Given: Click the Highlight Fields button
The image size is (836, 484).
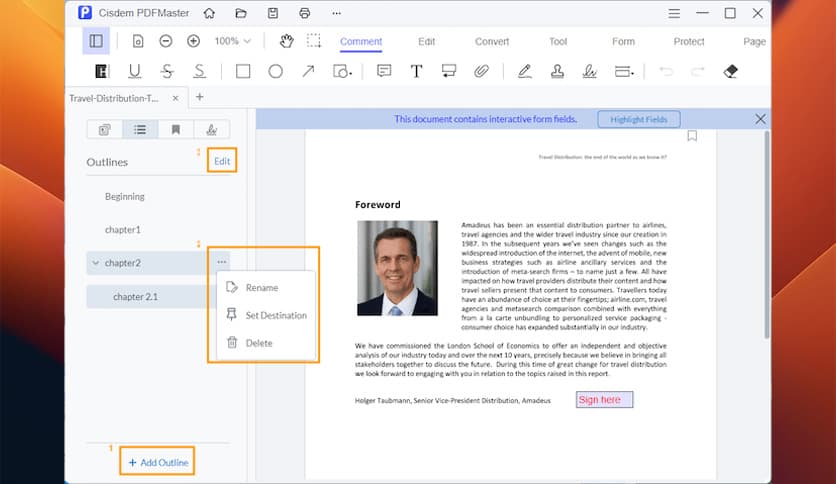Looking at the screenshot, I should point(639,119).
